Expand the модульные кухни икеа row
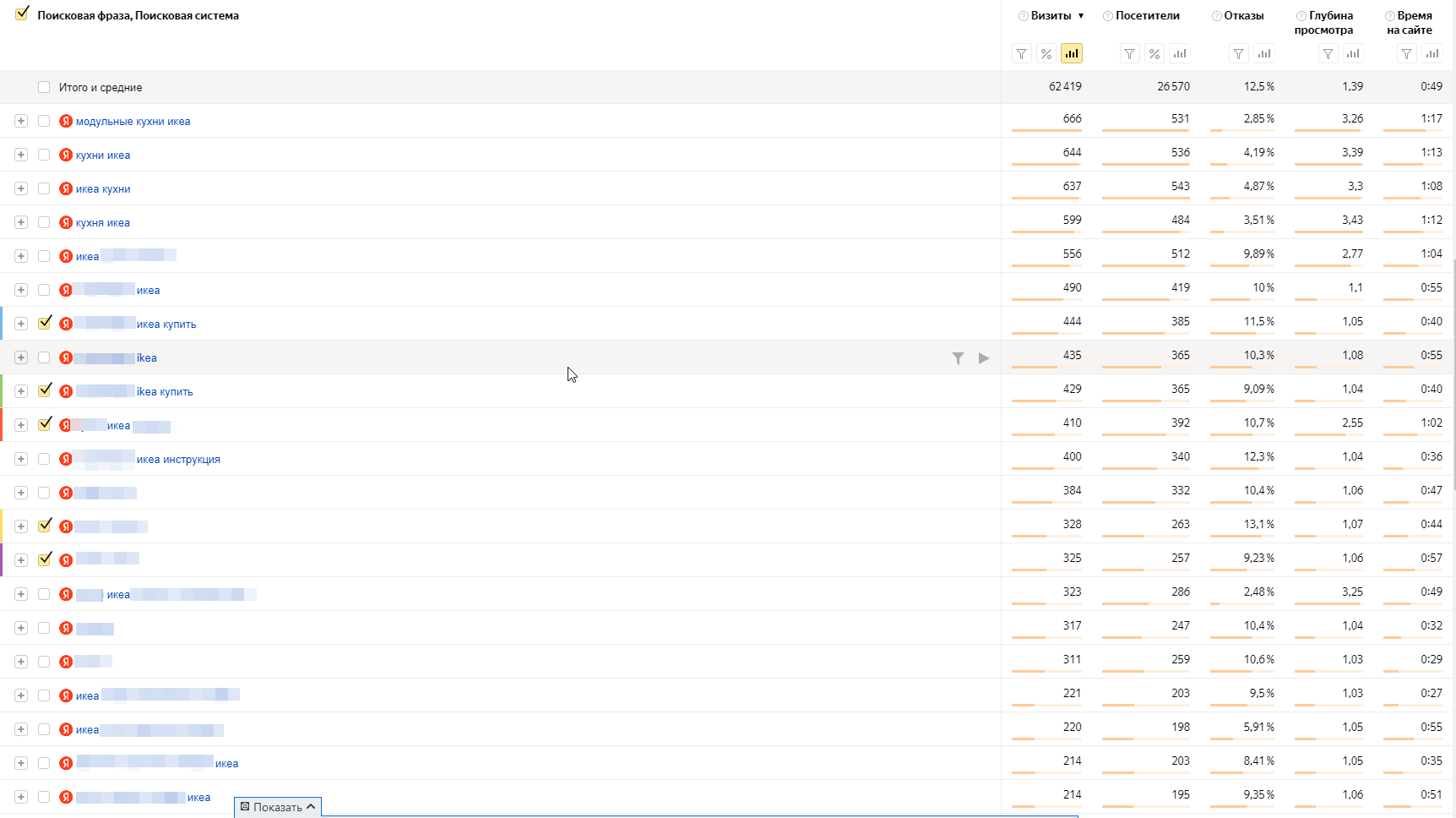The width and height of the screenshot is (1456, 818). click(21, 121)
